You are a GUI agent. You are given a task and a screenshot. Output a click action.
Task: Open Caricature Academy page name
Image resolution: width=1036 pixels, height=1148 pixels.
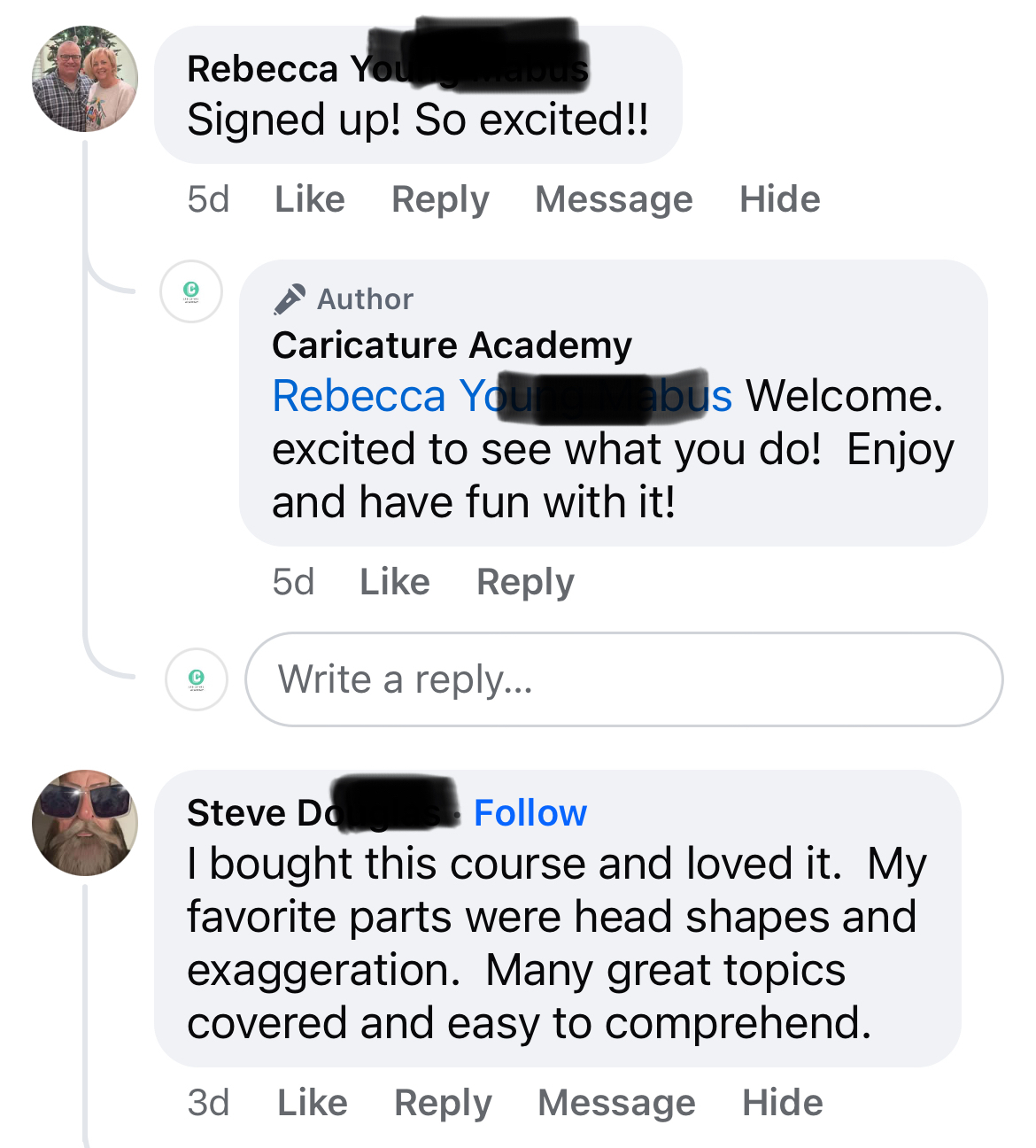point(452,345)
